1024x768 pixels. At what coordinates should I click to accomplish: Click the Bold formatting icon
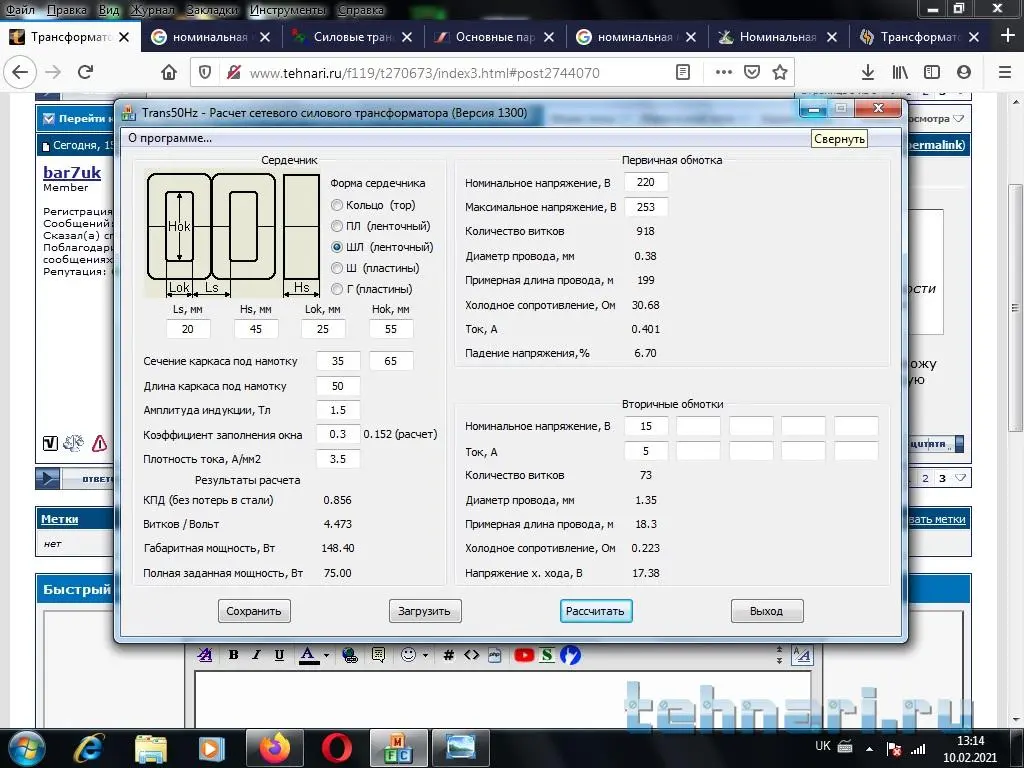233,655
